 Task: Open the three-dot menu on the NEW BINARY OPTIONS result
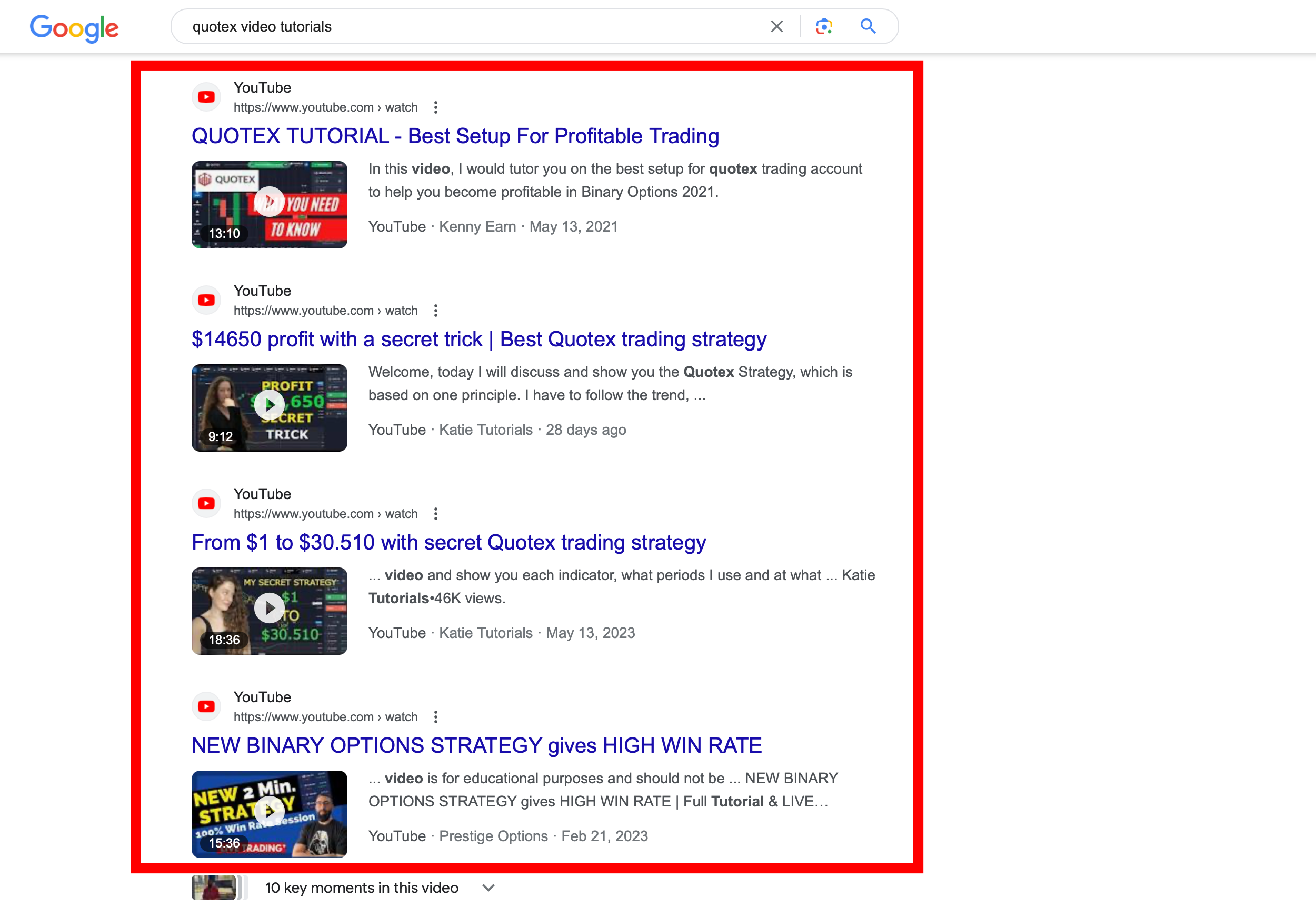click(436, 716)
